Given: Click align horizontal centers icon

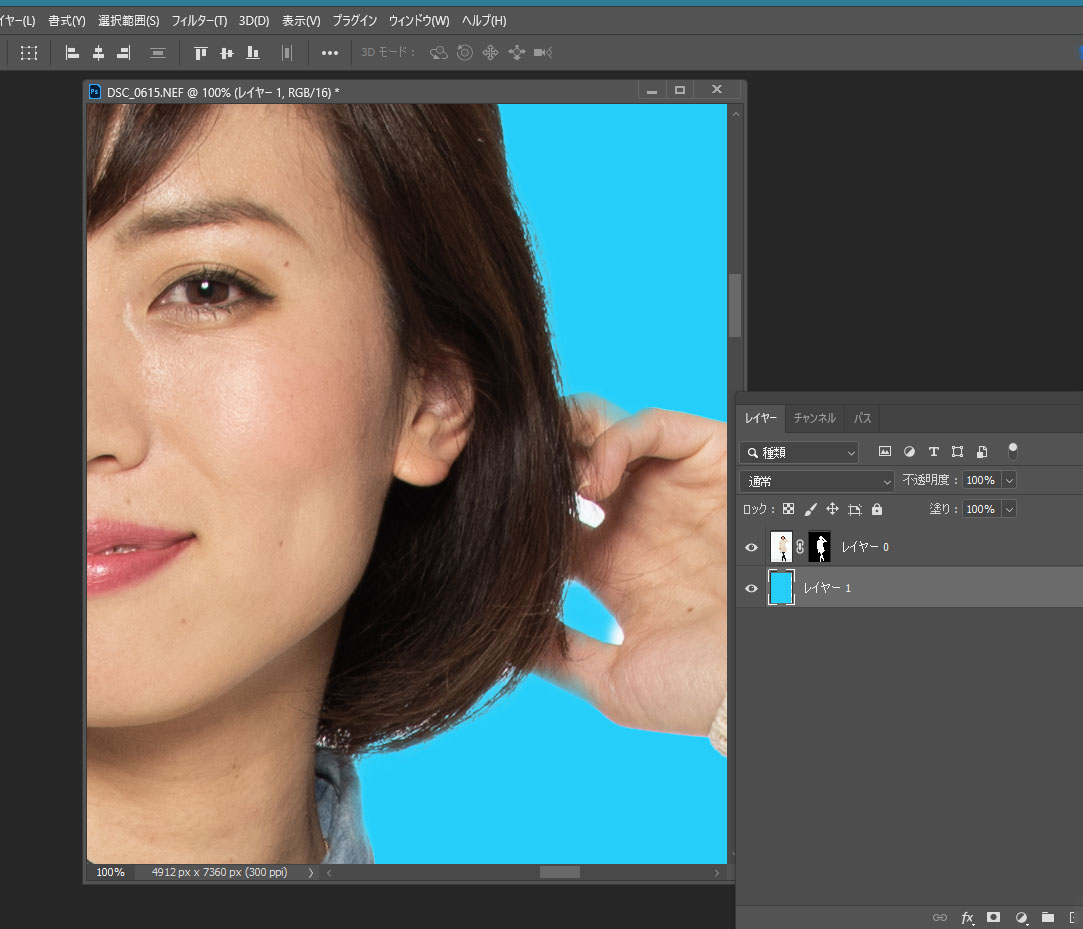Looking at the screenshot, I should [x=98, y=53].
